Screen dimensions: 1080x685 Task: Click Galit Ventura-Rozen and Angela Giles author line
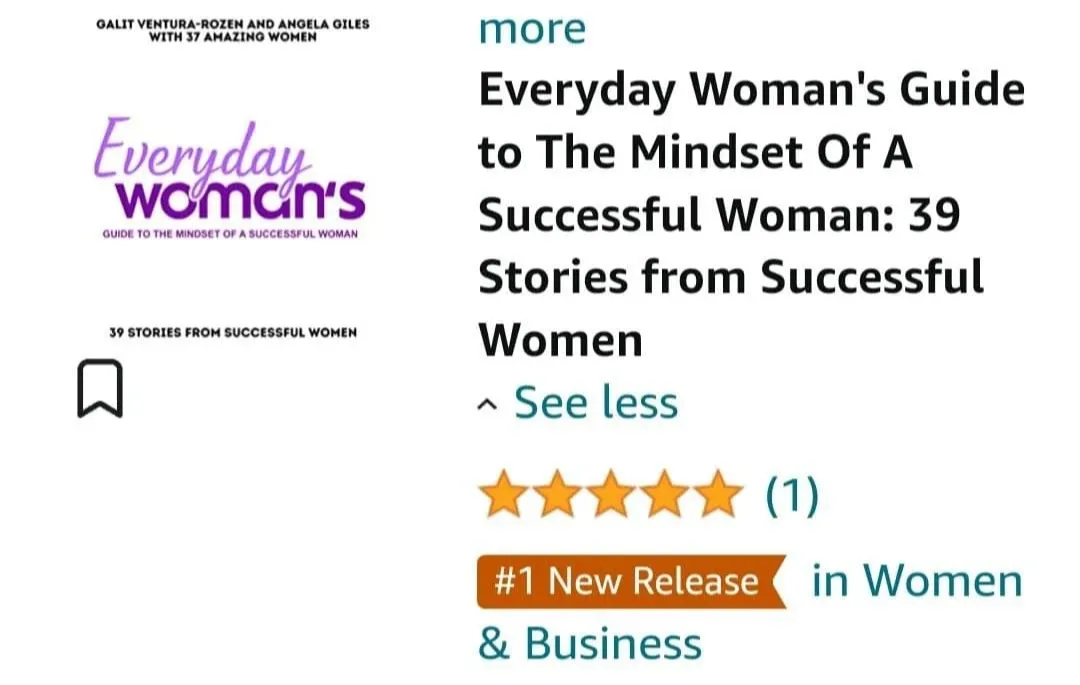point(233,24)
